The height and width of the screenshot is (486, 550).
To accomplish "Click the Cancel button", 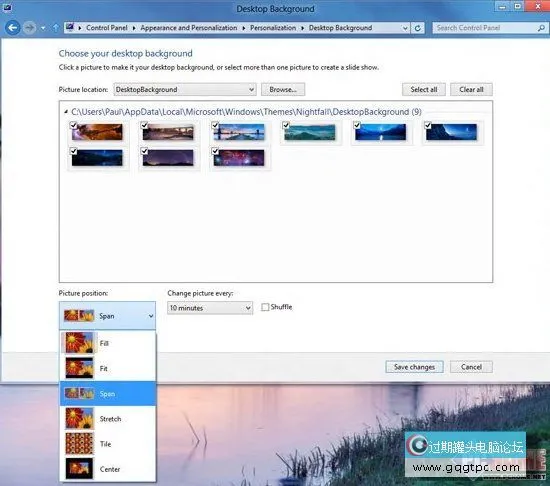I will (x=471, y=367).
